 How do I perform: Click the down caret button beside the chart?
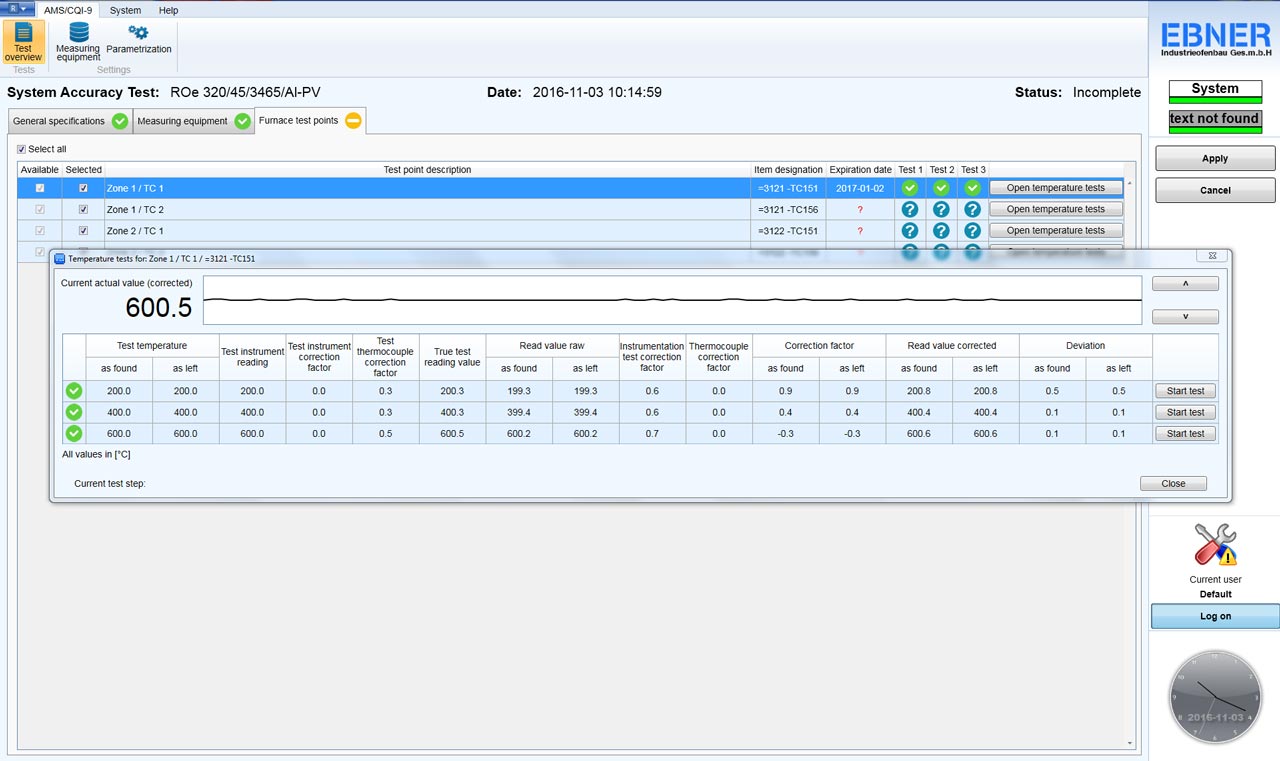(x=1185, y=317)
